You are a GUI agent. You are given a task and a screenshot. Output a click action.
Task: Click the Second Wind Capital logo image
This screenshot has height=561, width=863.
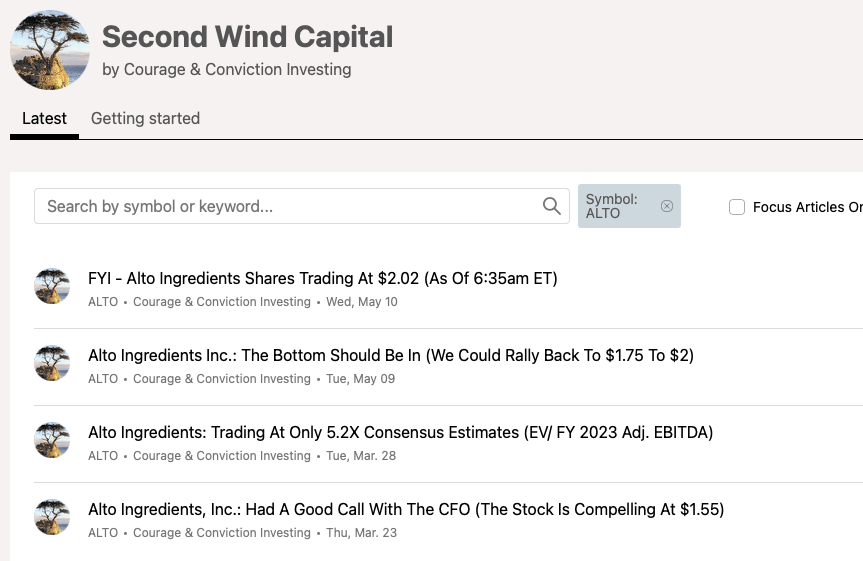pos(50,50)
